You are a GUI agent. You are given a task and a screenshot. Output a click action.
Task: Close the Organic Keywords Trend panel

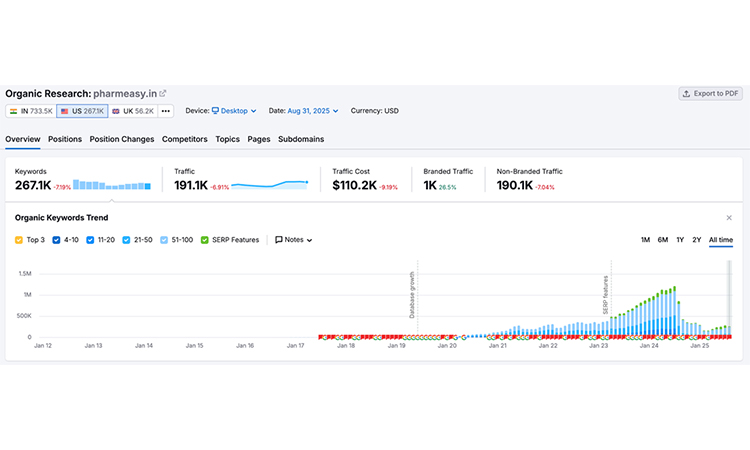click(x=729, y=218)
